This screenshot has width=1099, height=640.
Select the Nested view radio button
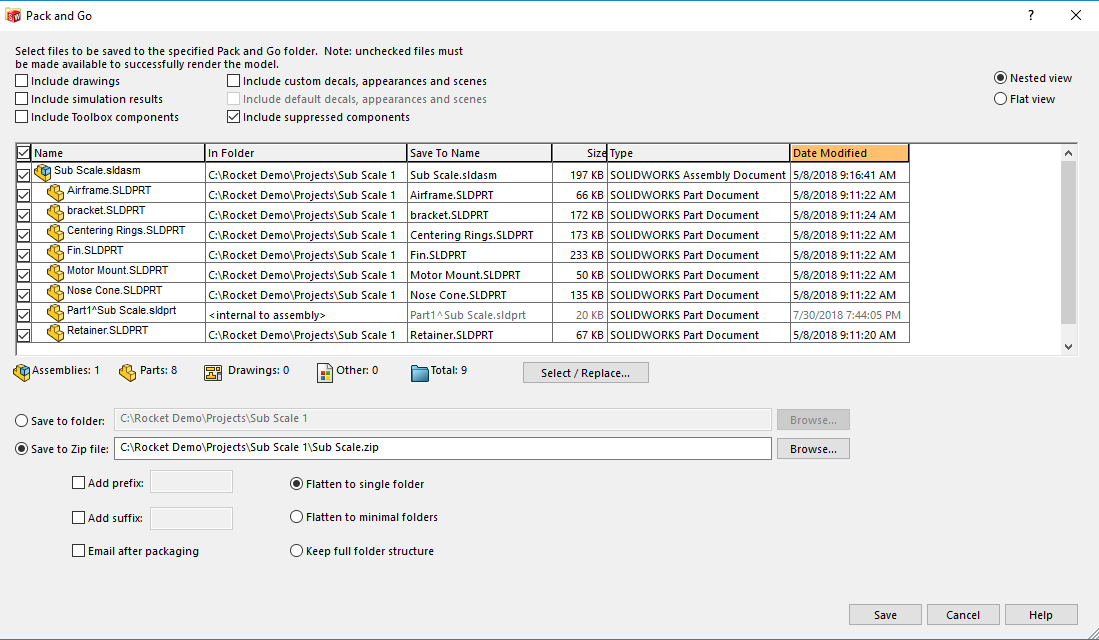point(1000,78)
